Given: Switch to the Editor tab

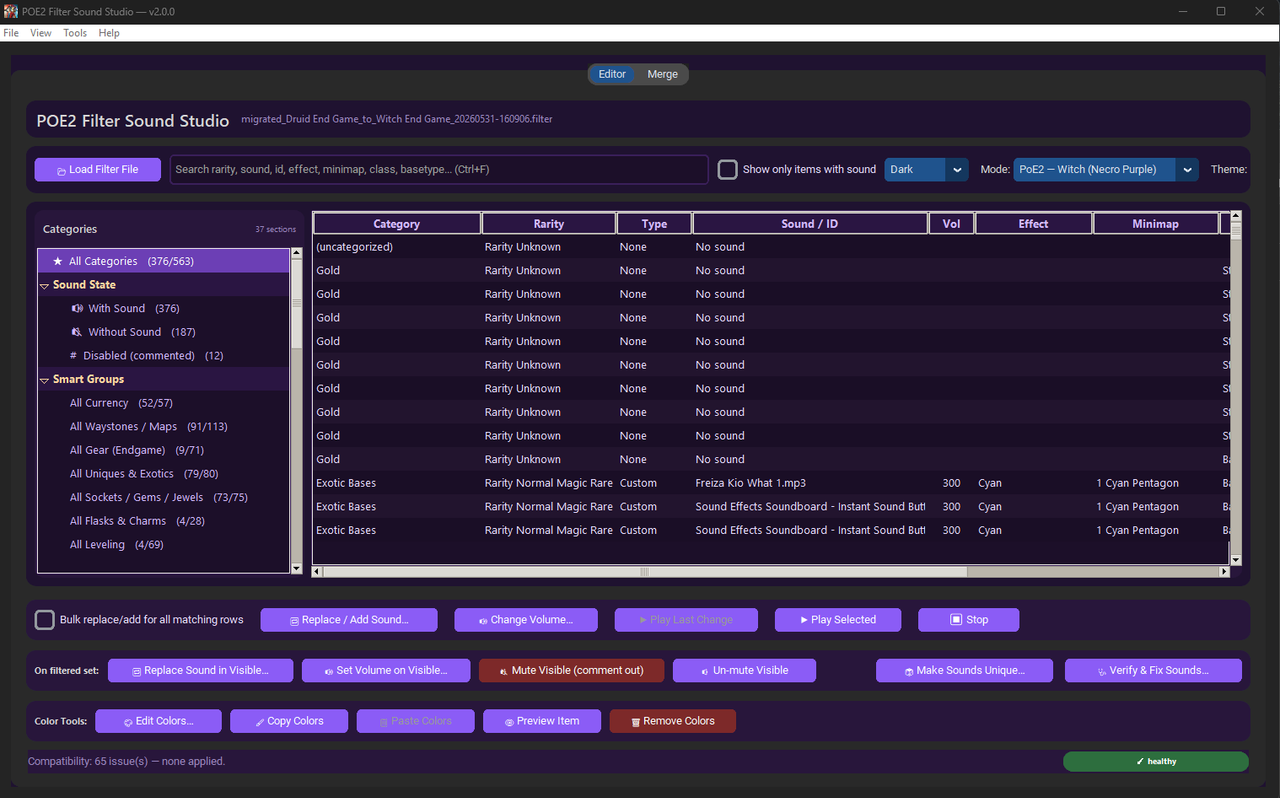Looking at the screenshot, I should coord(612,74).
